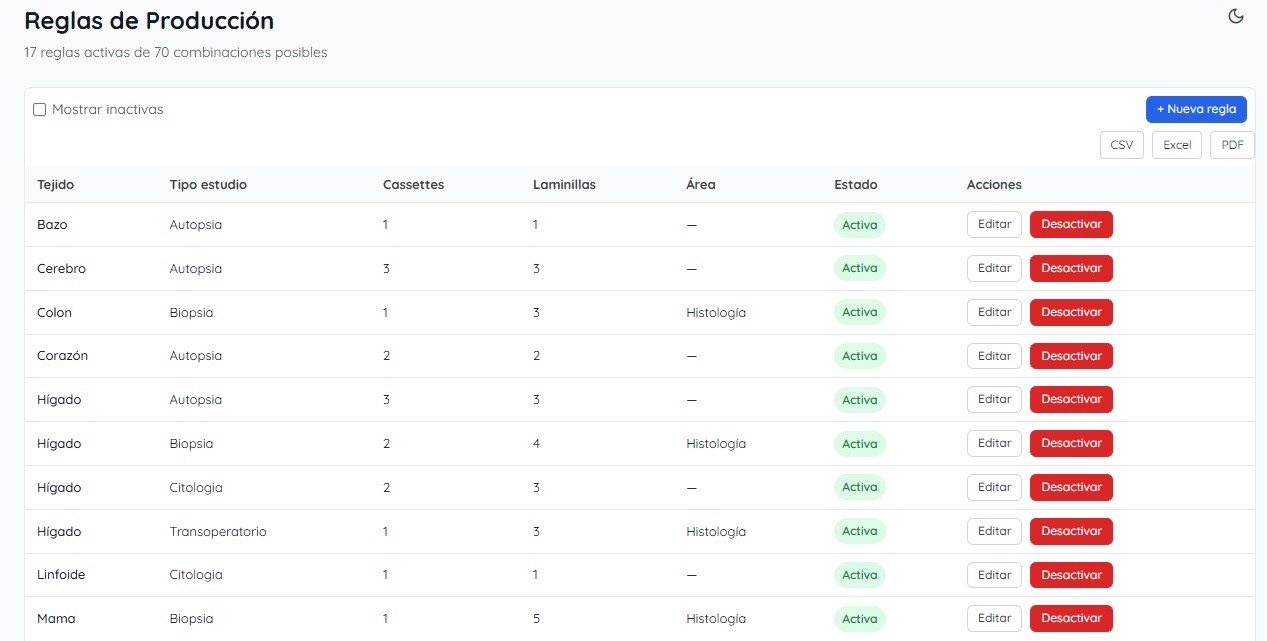Edit the Linfoide Citologia rule

(x=994, y=575)
